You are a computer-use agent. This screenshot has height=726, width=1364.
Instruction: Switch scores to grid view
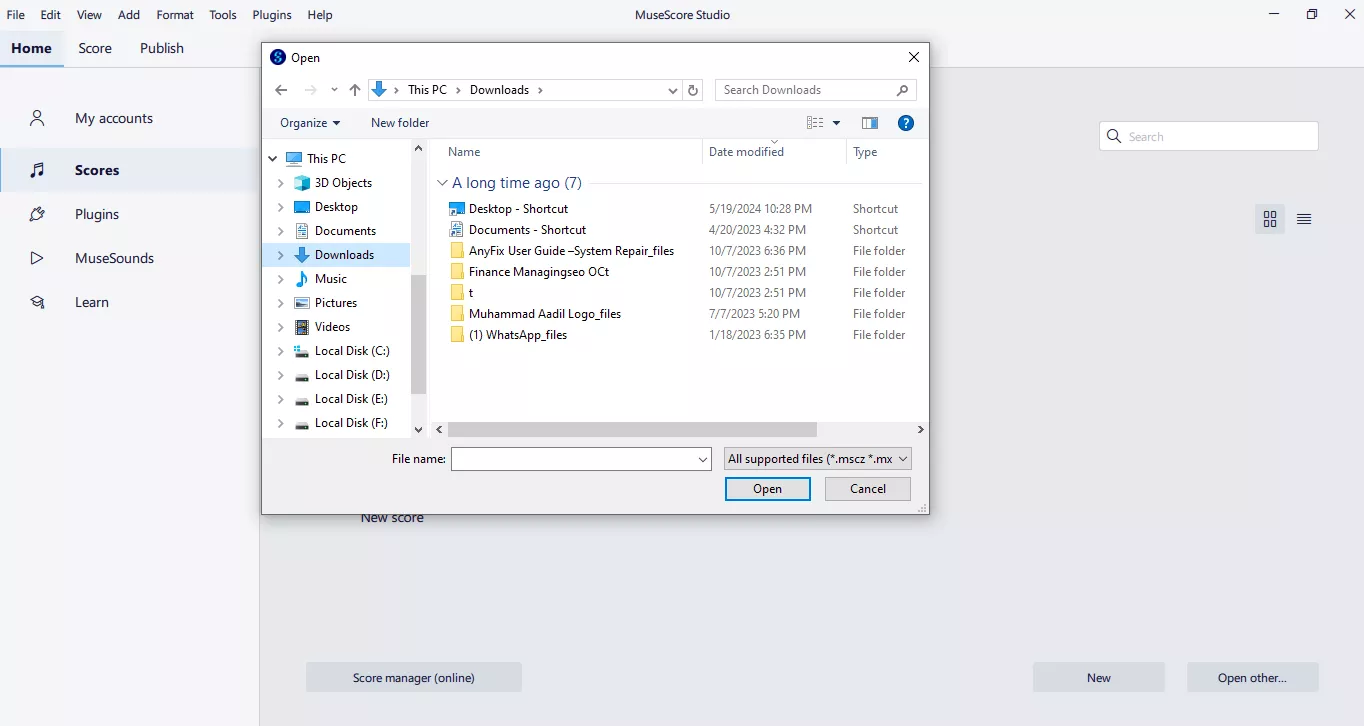(1270, 219)
